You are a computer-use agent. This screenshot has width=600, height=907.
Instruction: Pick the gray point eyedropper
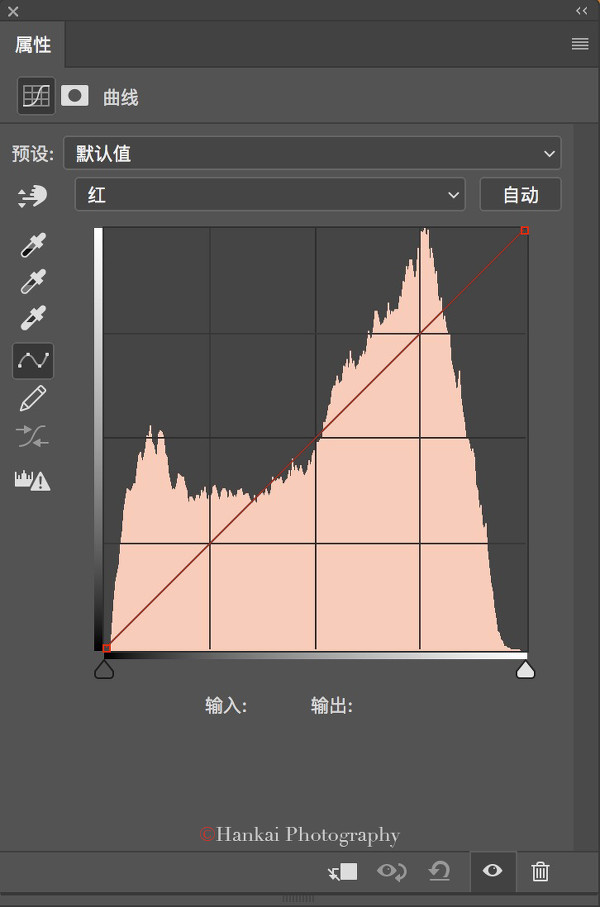(x=33, y=281)
